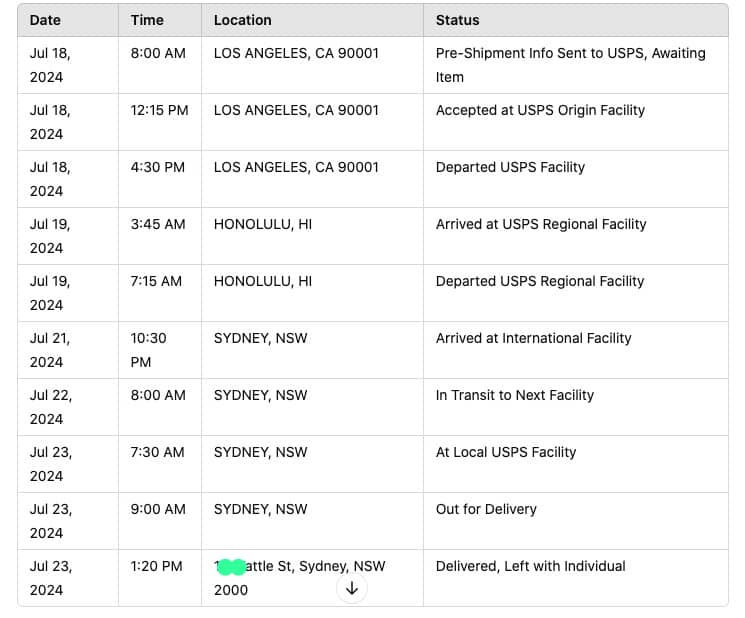Click the Status column header
745x618 pixels.
(x=457, y=20)
